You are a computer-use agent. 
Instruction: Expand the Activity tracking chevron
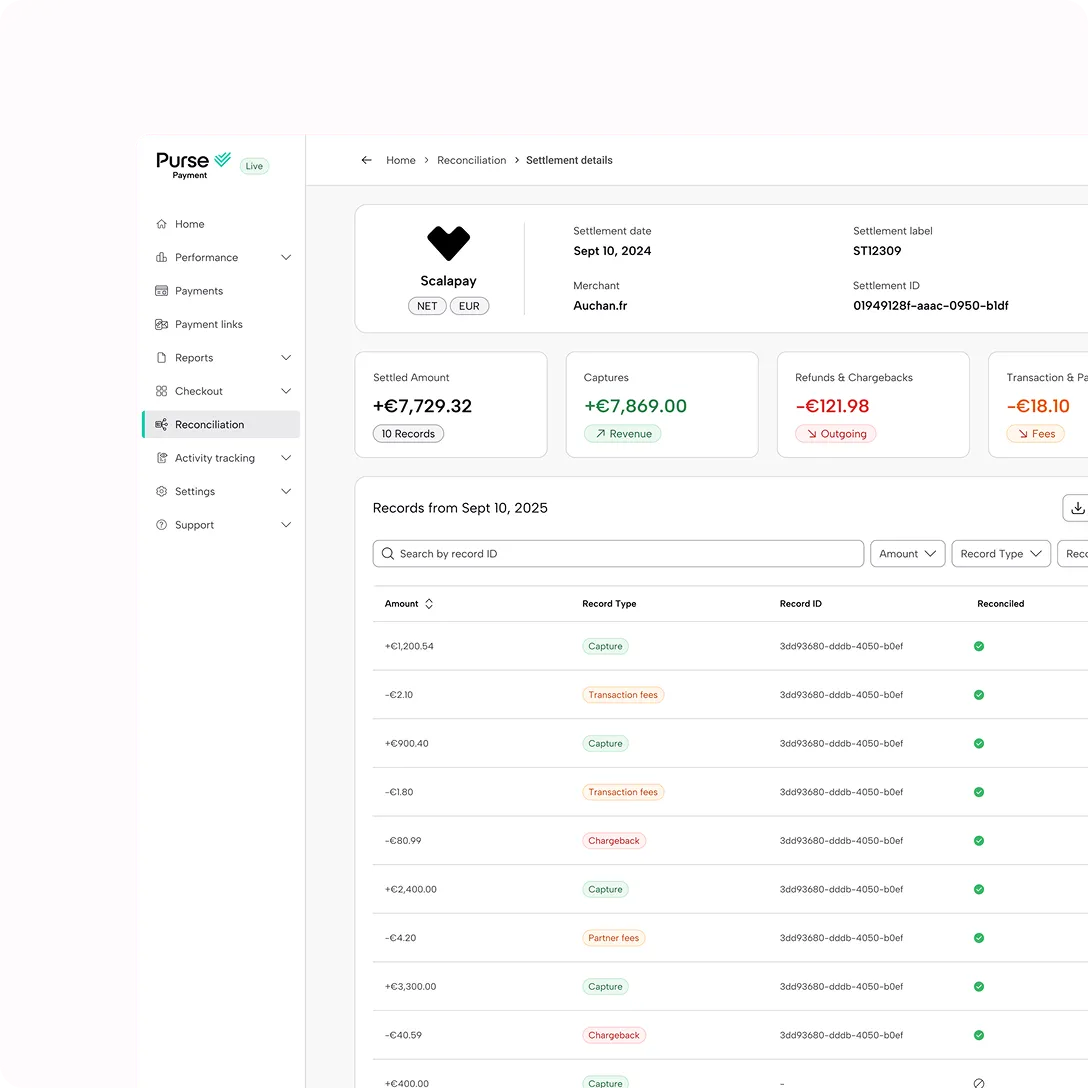(286, 458)
